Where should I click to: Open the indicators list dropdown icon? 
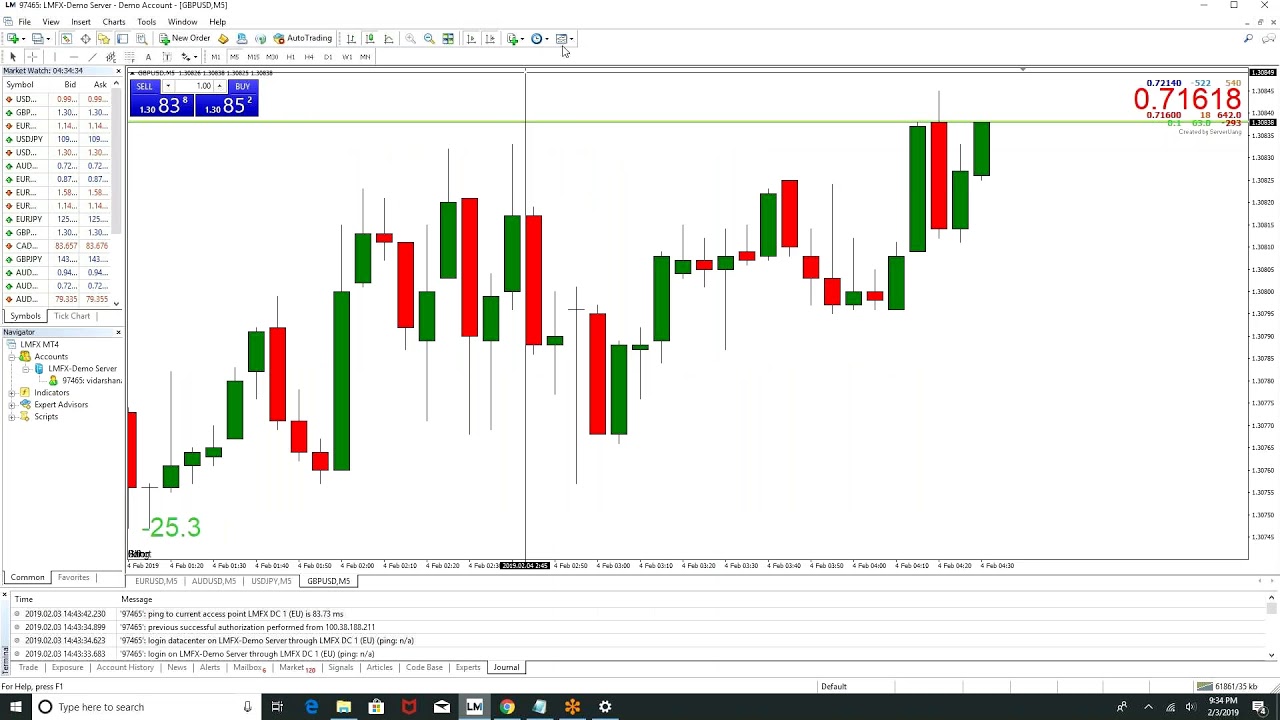(515, 38)
